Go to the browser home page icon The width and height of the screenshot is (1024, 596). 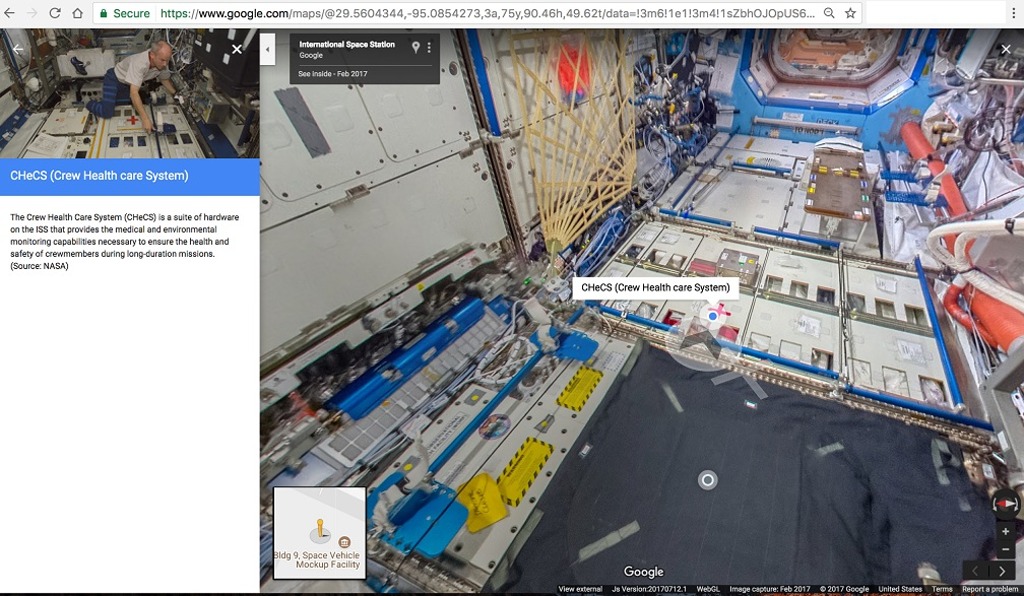[77, 13]
